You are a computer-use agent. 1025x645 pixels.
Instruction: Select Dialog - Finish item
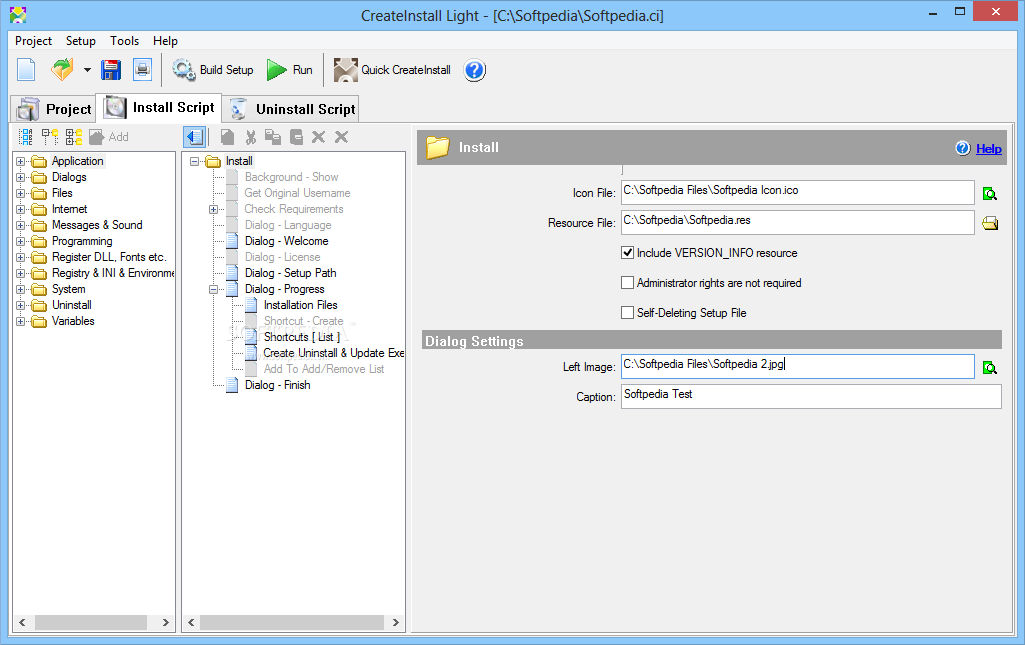tap(277, 386)
